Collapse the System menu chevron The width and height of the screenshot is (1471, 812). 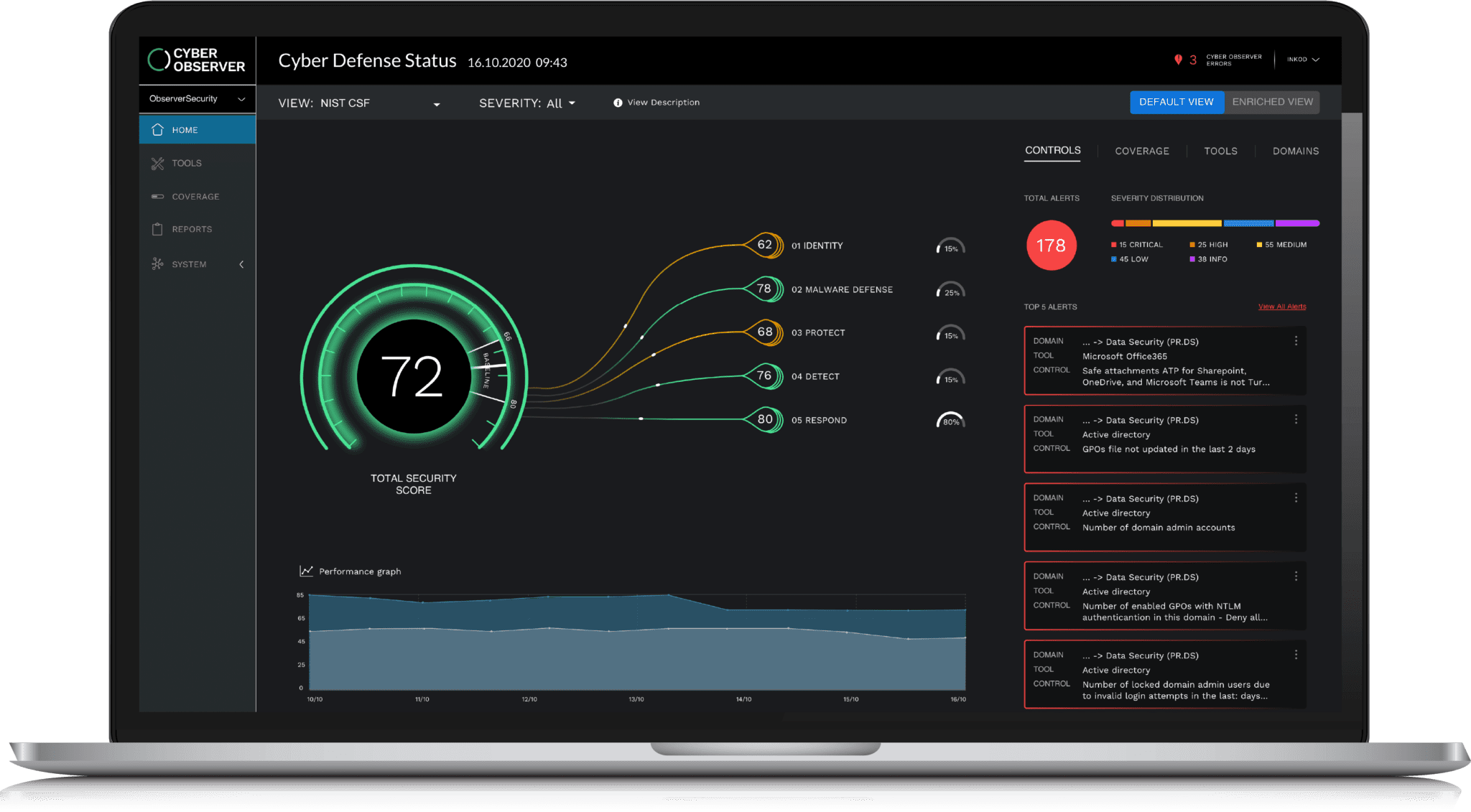click(241, 264)
